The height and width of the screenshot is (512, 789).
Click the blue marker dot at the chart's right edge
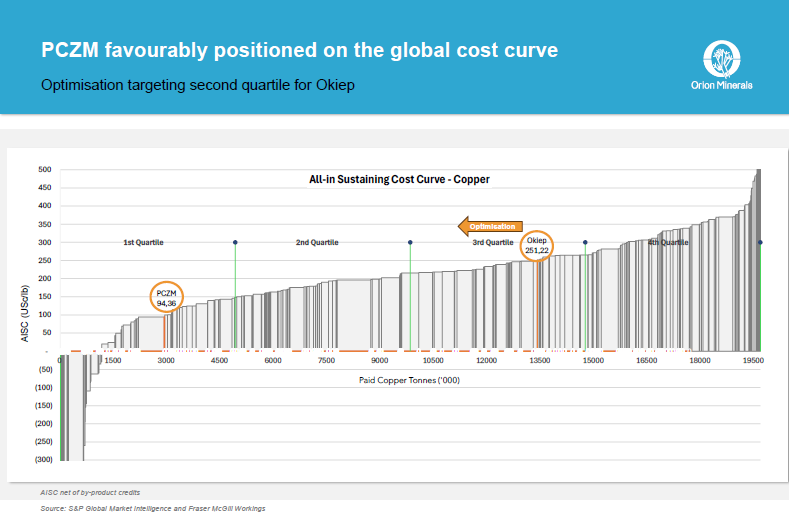[760, 242]
